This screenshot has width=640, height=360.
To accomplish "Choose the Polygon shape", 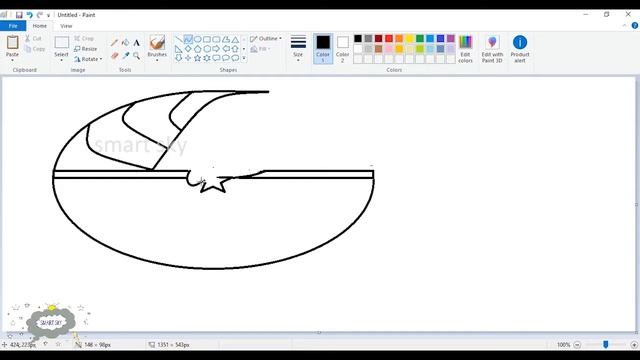I will 226,40.
